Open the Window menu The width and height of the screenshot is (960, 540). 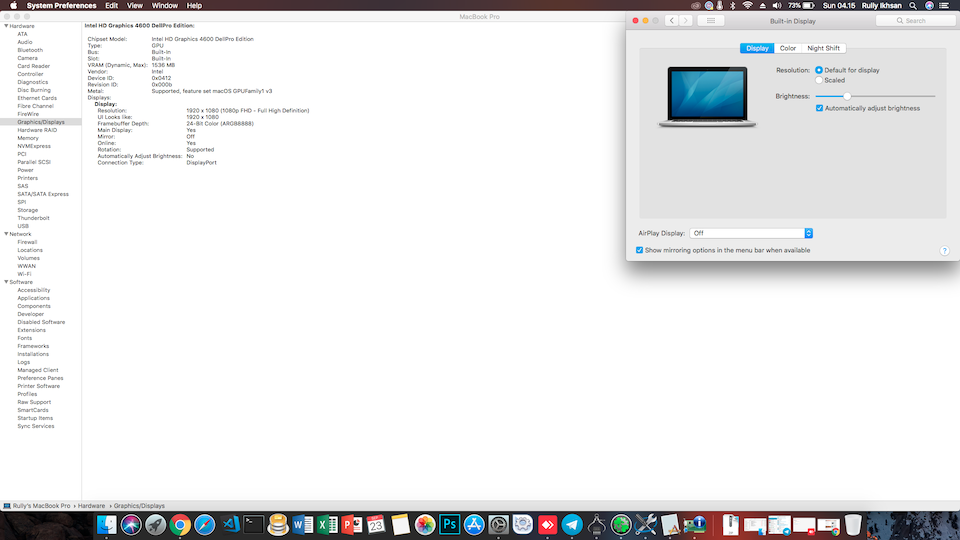point(165,6)
